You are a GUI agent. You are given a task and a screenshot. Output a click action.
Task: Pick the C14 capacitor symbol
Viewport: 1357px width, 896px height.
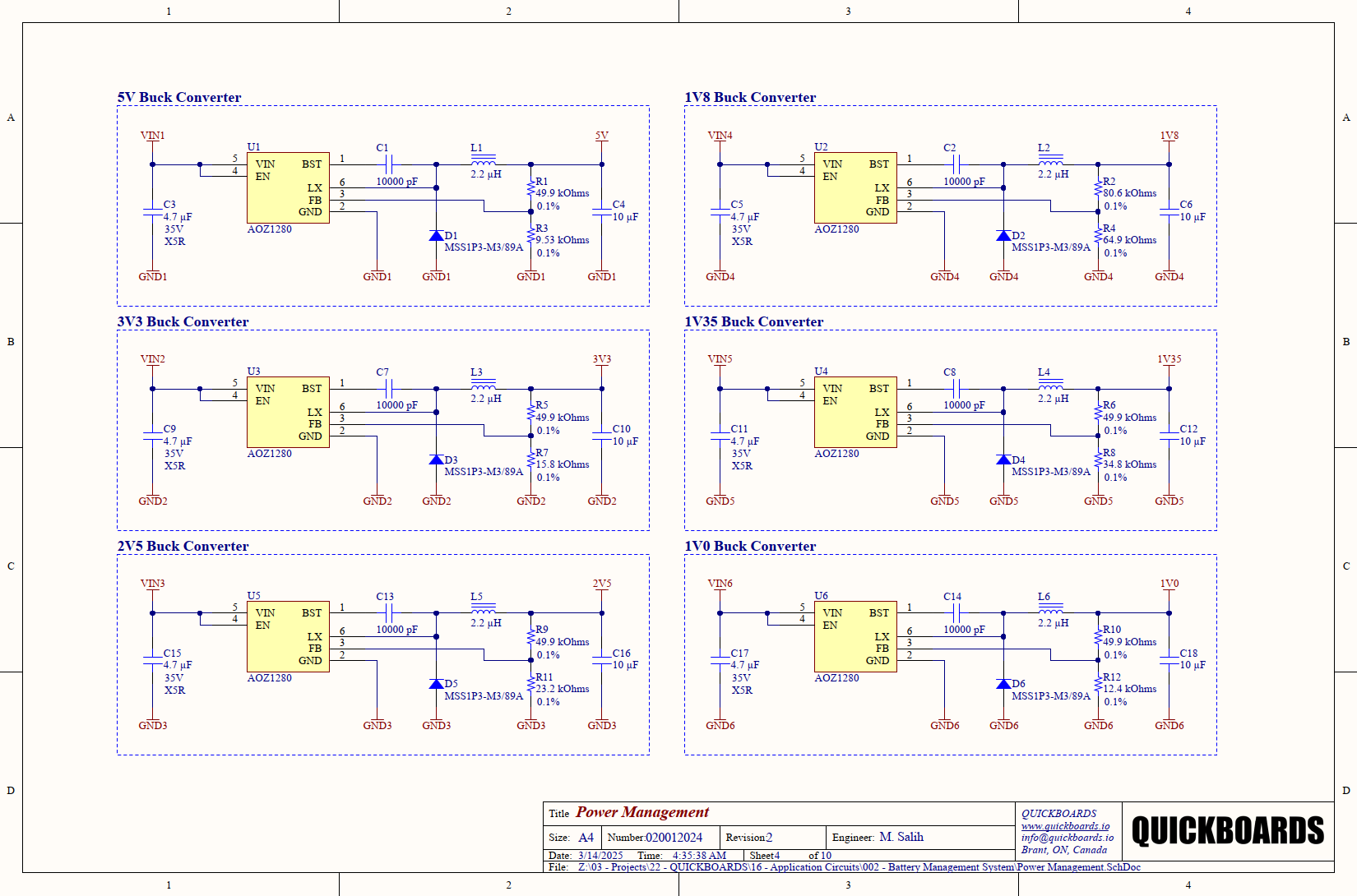point(956,613)
